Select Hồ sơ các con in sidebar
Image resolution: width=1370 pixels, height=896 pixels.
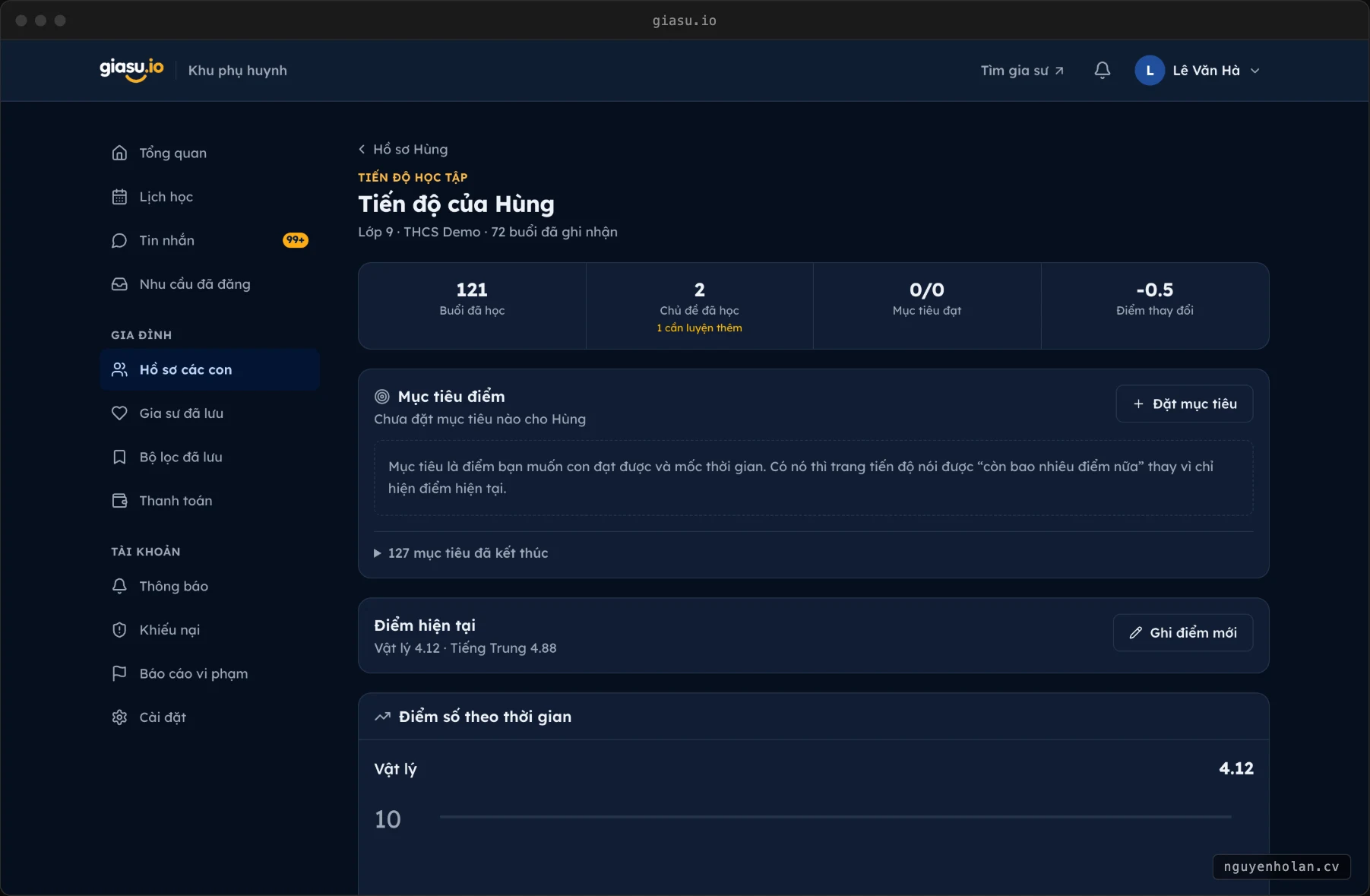210,369
